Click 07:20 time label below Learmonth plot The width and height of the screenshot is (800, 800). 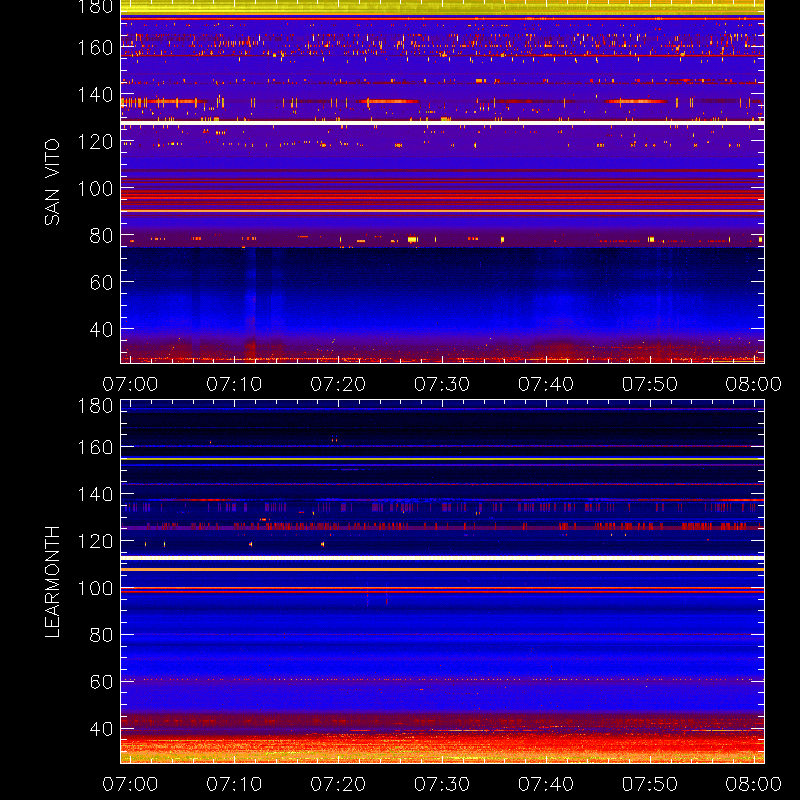[x=338, y=784]
